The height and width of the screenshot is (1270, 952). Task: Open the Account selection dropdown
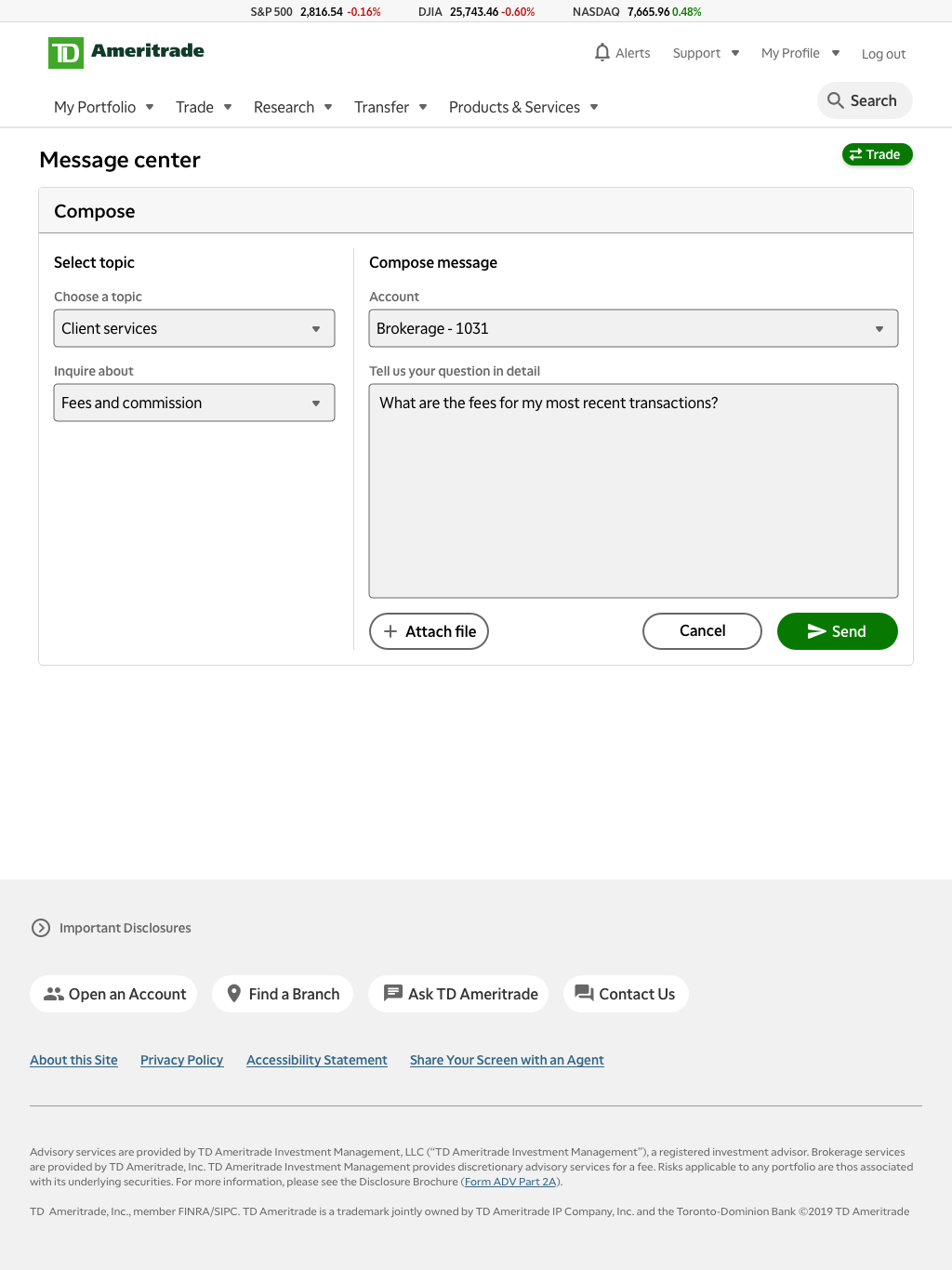[633, 328]
